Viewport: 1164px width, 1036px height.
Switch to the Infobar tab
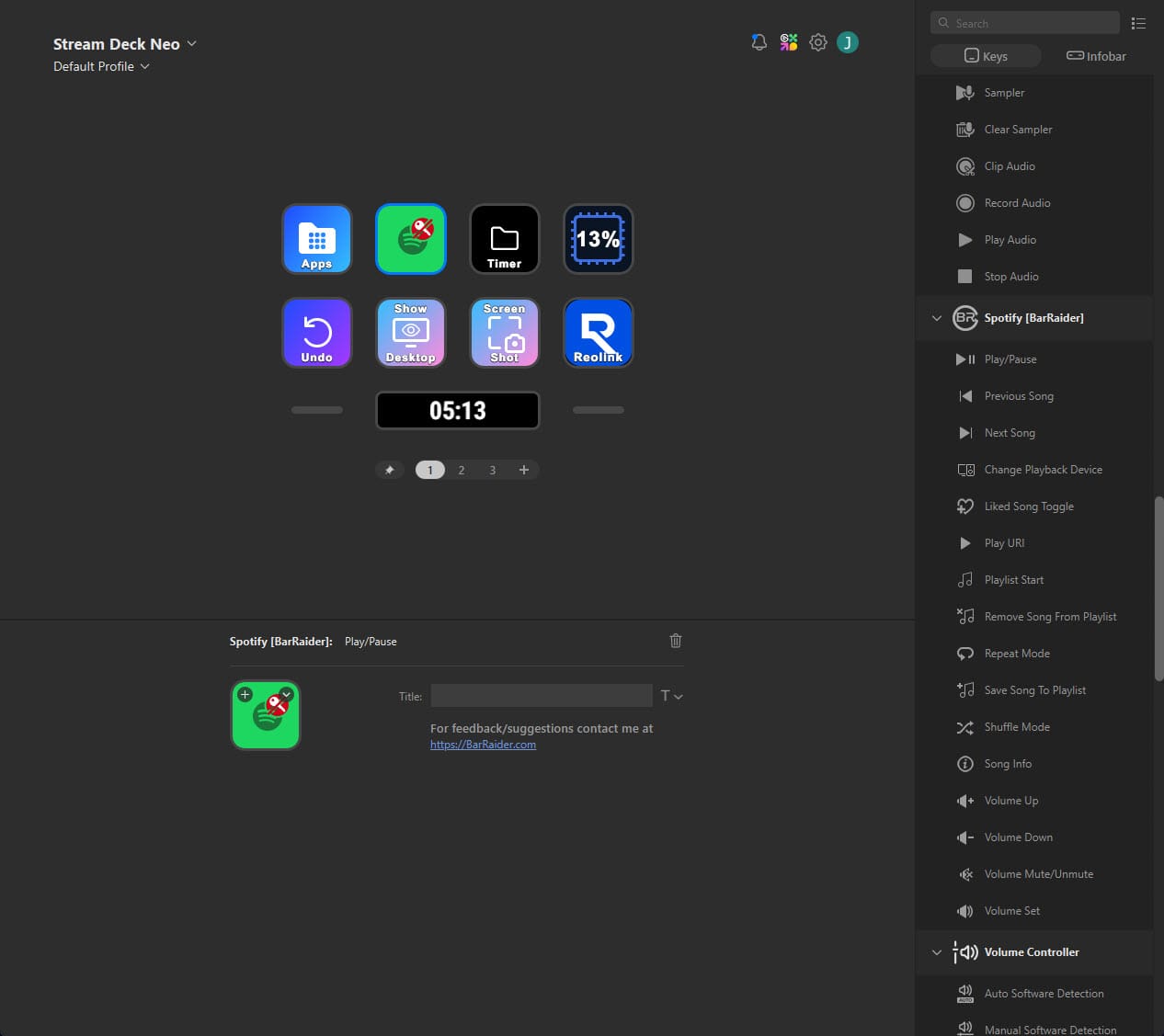coord(1096,56)
